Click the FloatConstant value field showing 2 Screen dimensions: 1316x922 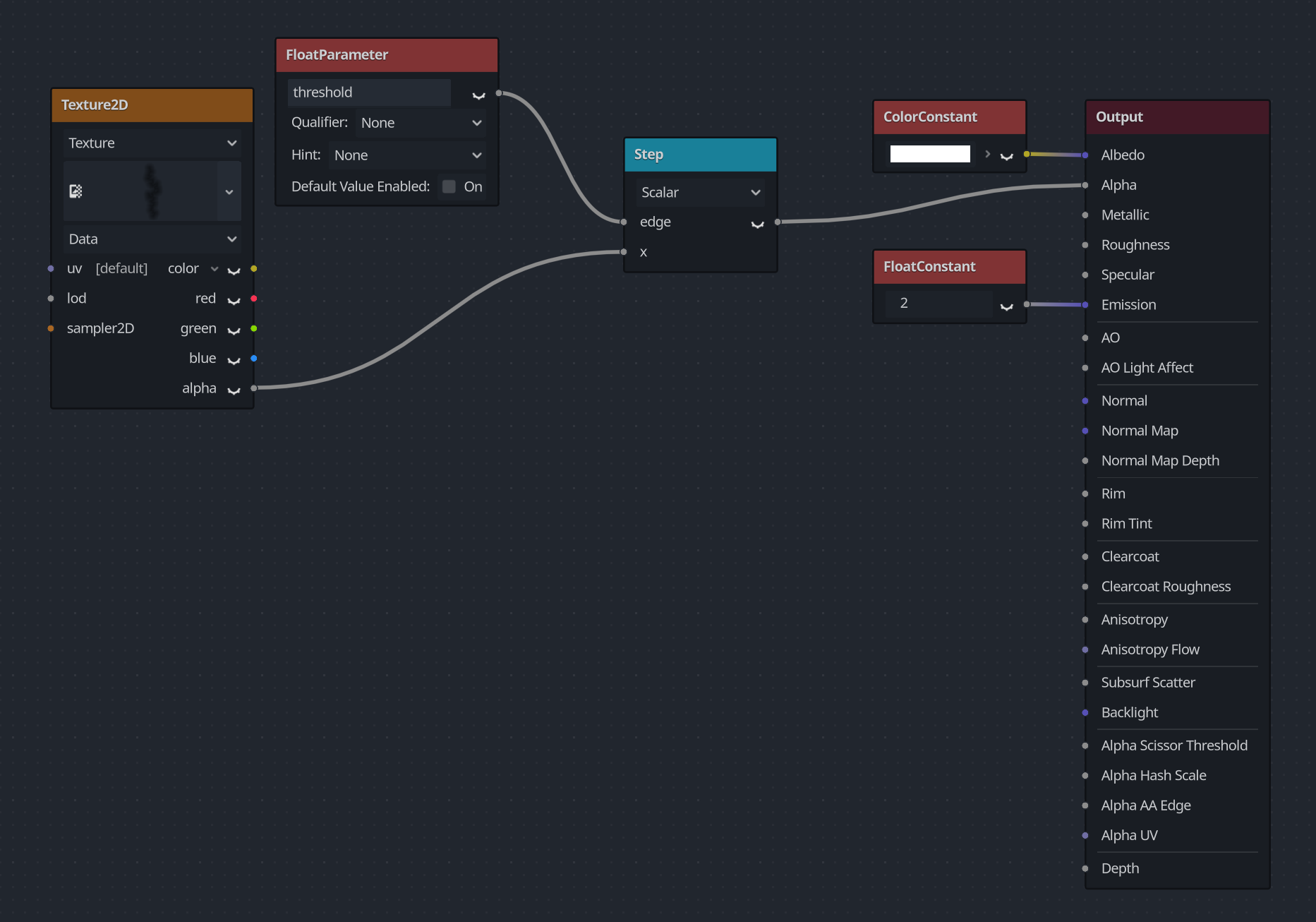click(939, 304)
